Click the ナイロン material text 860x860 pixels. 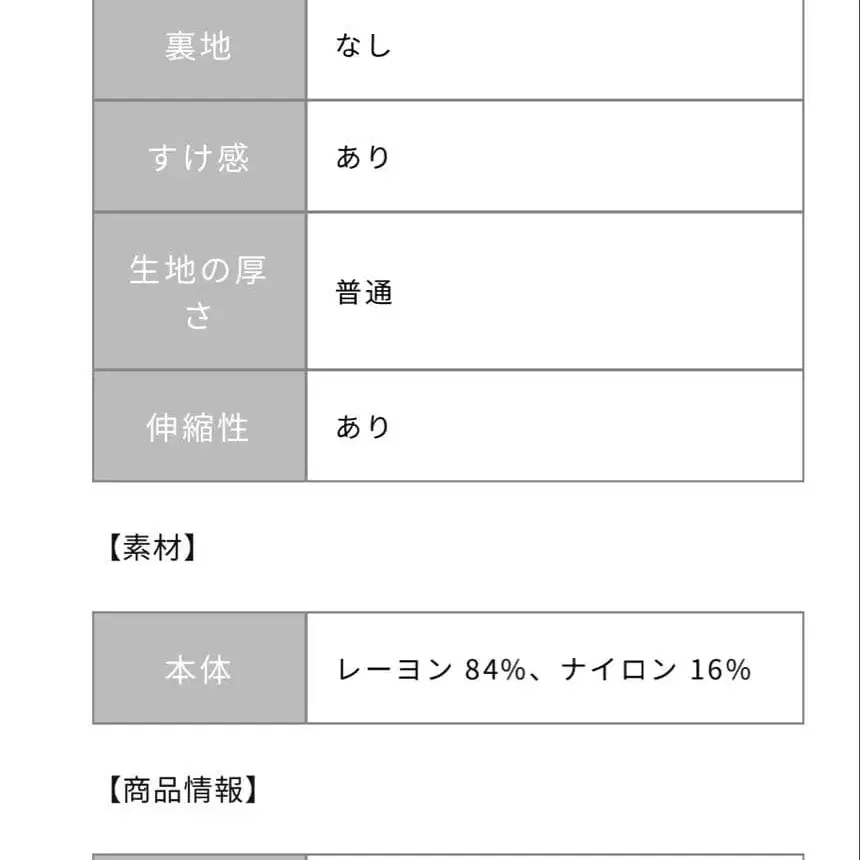pyautogui.click(x=618, y=669)
